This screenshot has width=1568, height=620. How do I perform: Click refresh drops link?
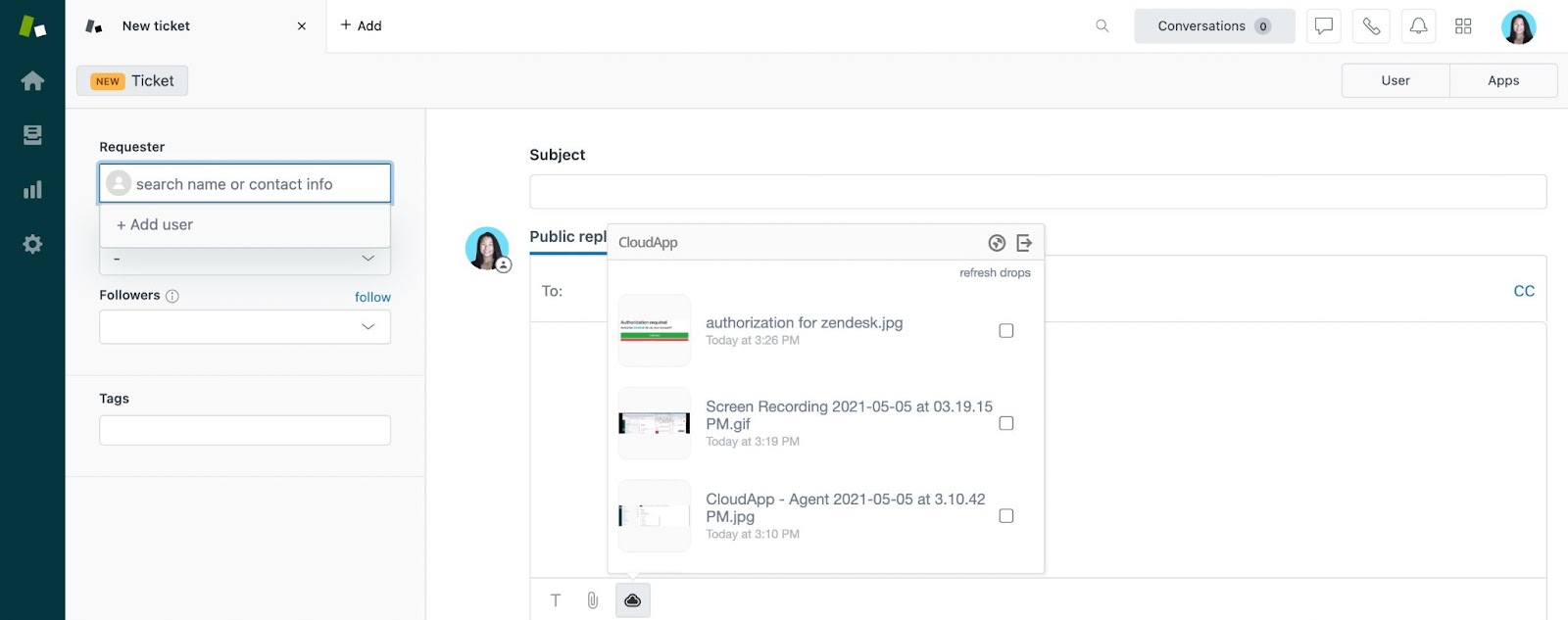point(995,273)
